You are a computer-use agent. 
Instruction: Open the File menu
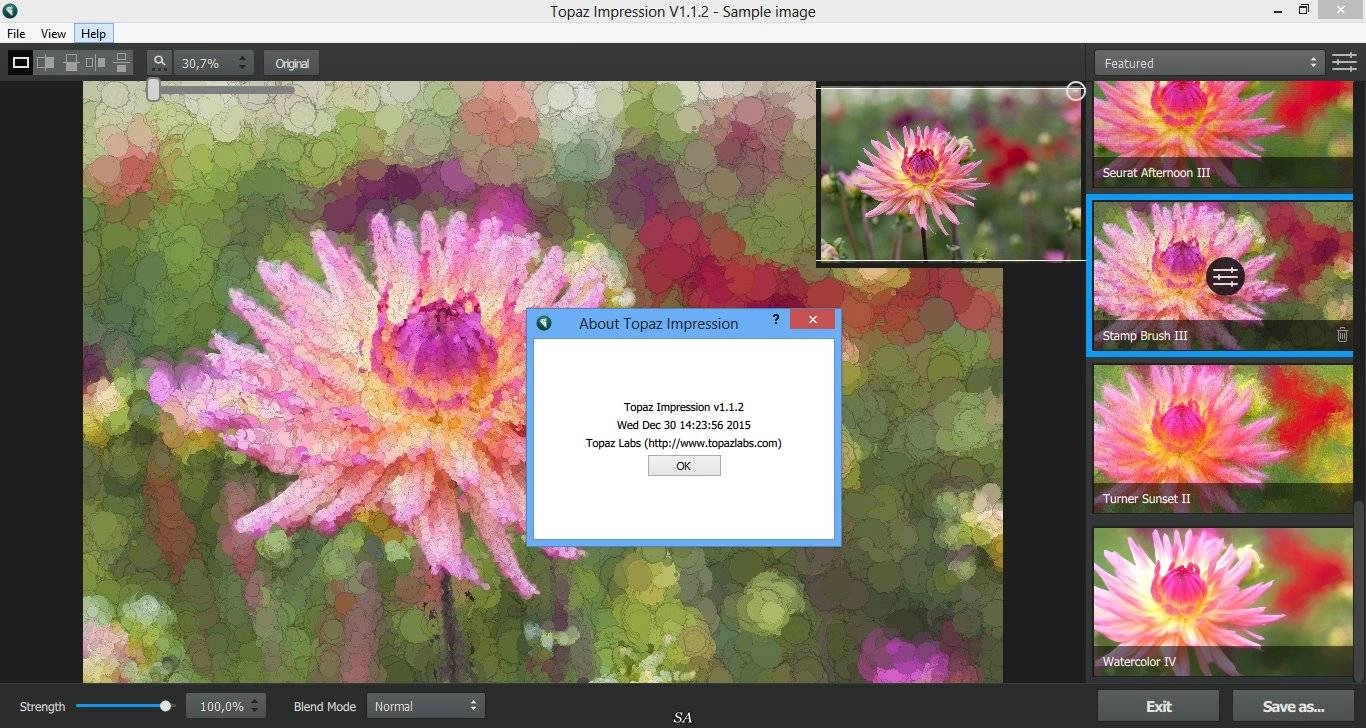click(16, 33)
